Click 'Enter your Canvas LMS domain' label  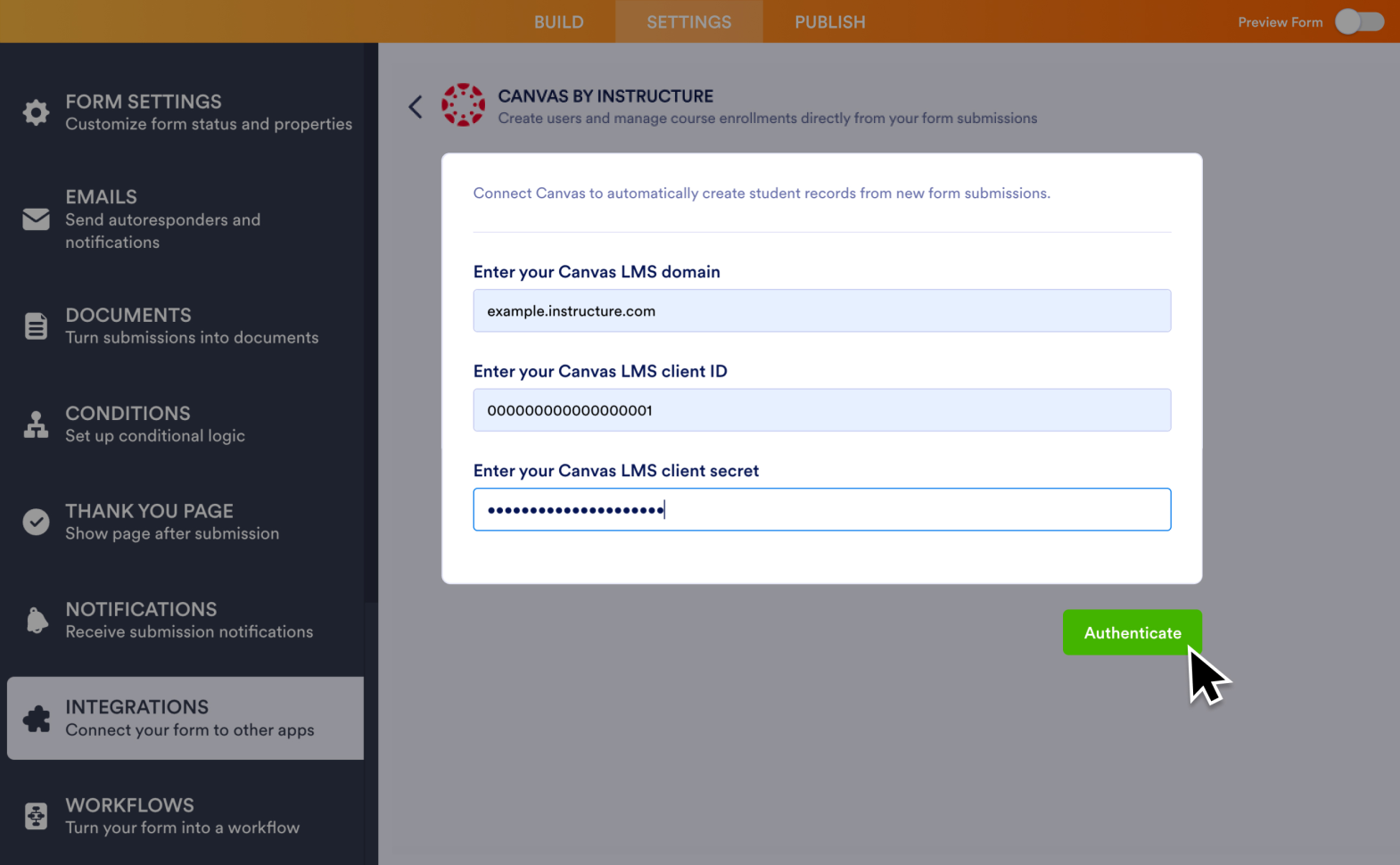pyautogui.click(x=597, y=272)
